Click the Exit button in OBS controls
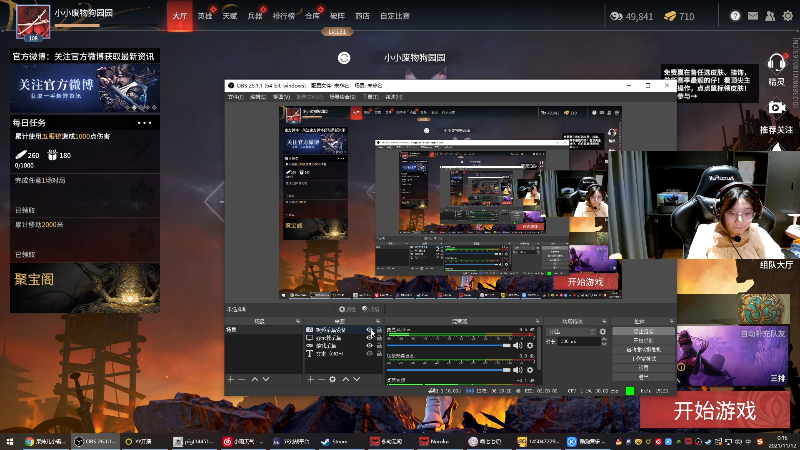800x450 pixels. pos(643,377)
